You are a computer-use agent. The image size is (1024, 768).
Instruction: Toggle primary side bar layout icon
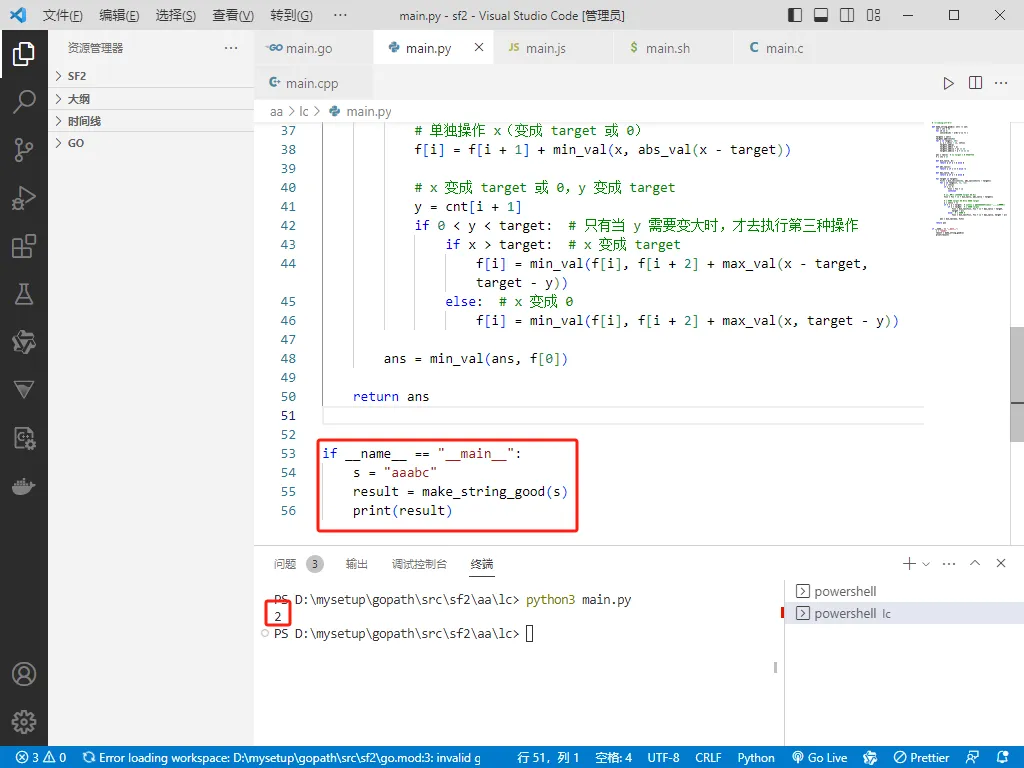[795, 15]
